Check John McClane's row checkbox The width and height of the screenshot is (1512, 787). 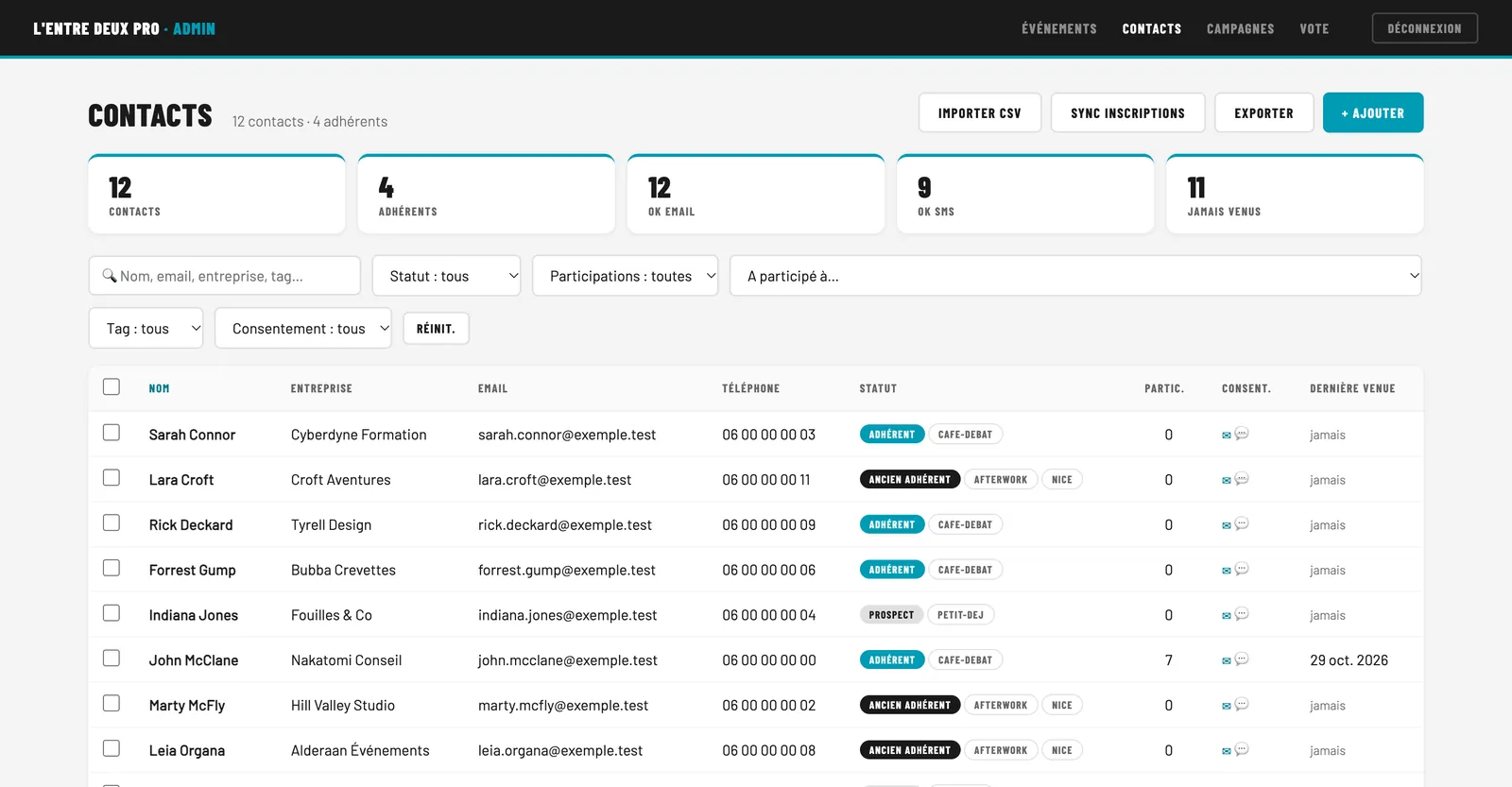pos(112,658)
